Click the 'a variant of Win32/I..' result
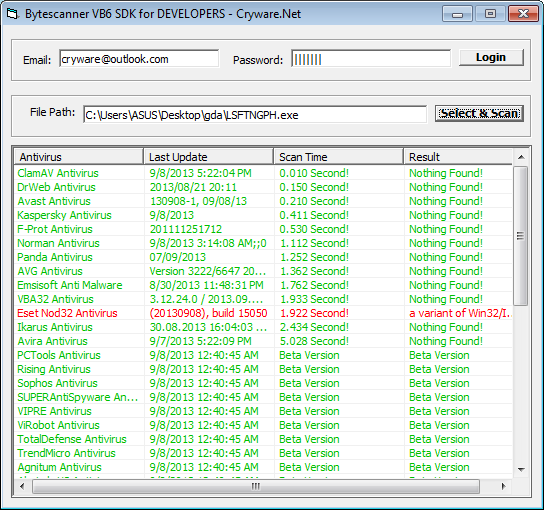 460,313
